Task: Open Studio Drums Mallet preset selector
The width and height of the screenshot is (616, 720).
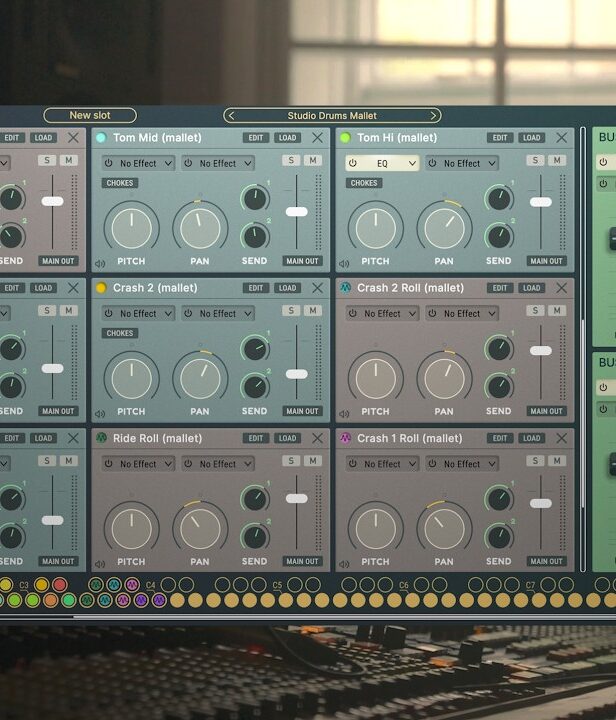Action: (x=332, y=116)
